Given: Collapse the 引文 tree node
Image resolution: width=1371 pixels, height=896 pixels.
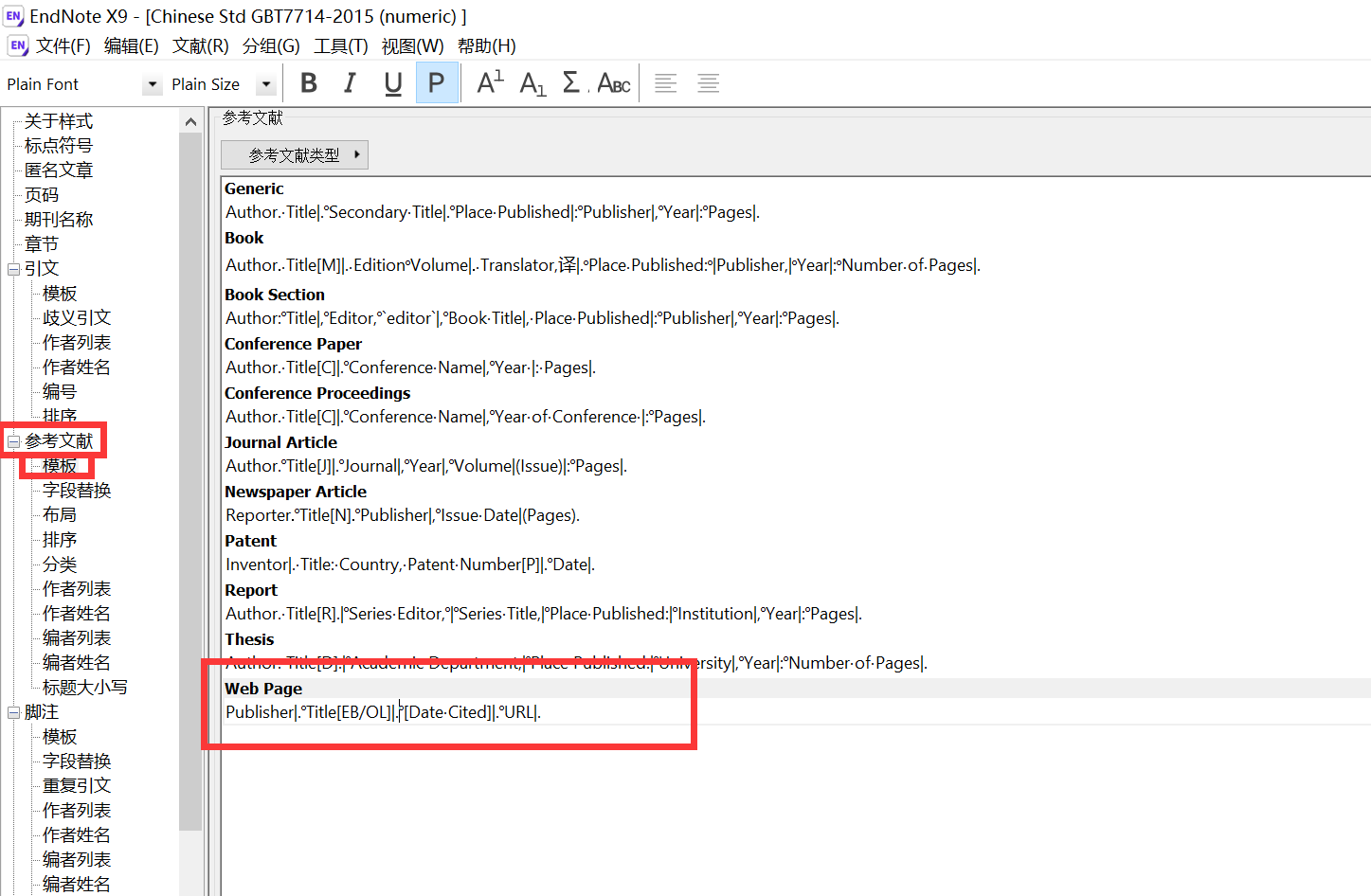Looking at the screenshot, I should (x=14, y=269).
